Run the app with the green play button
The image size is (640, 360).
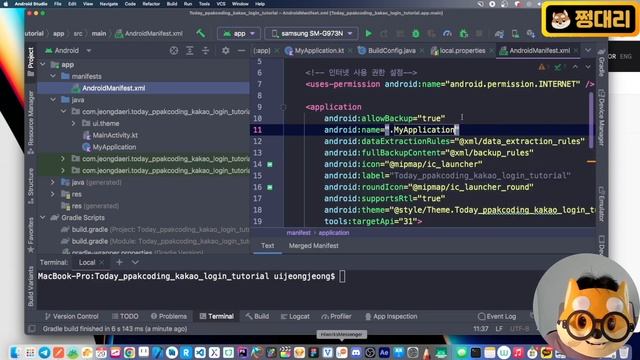(x=368, y=33)
